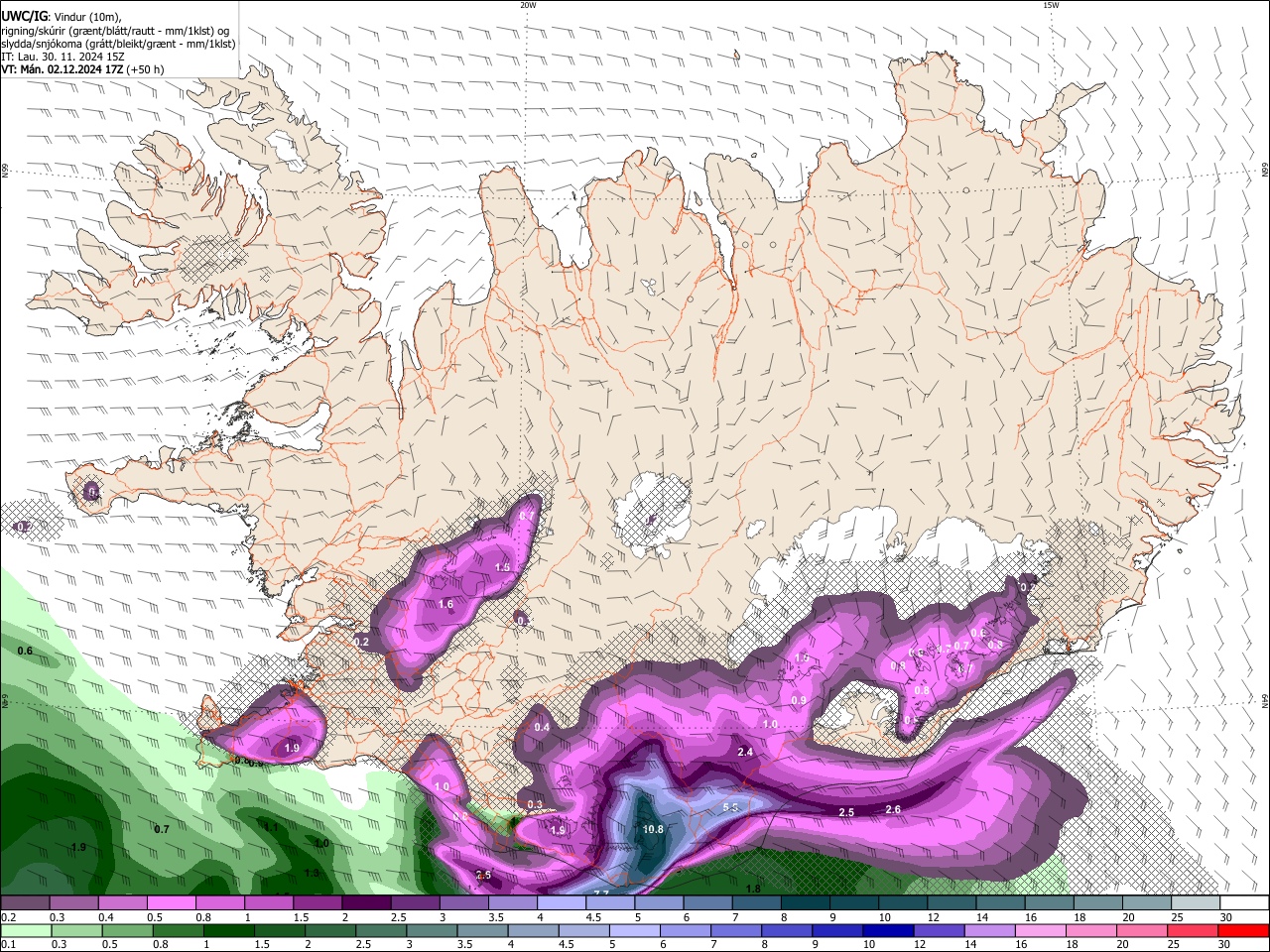The height and width of the screenshot is (952, 1270).
Task: Click the "Vindur (10m)" header text
Action: click(x=88, y=17)
